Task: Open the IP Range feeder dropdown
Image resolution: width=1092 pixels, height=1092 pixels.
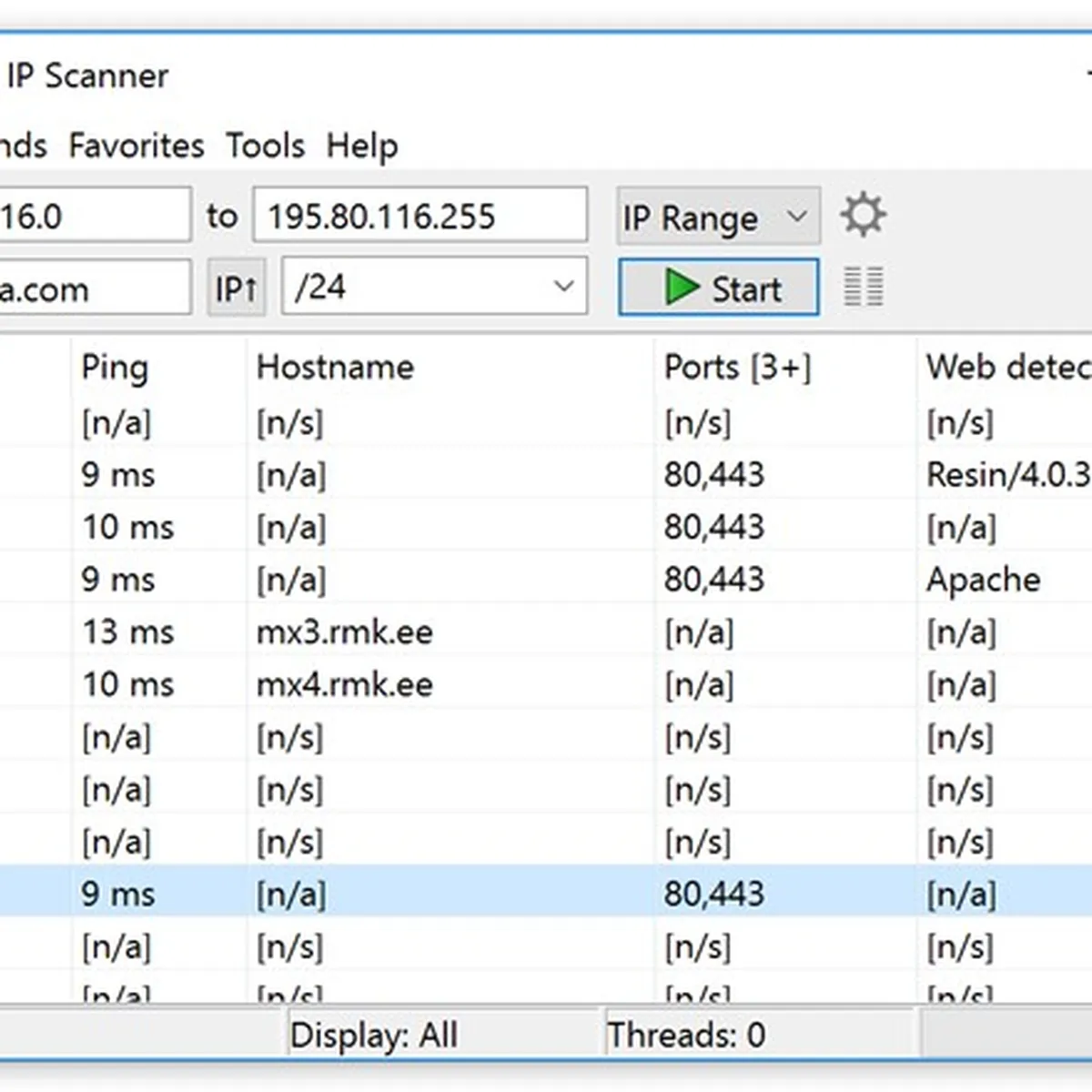Action: tap(718, 217)
